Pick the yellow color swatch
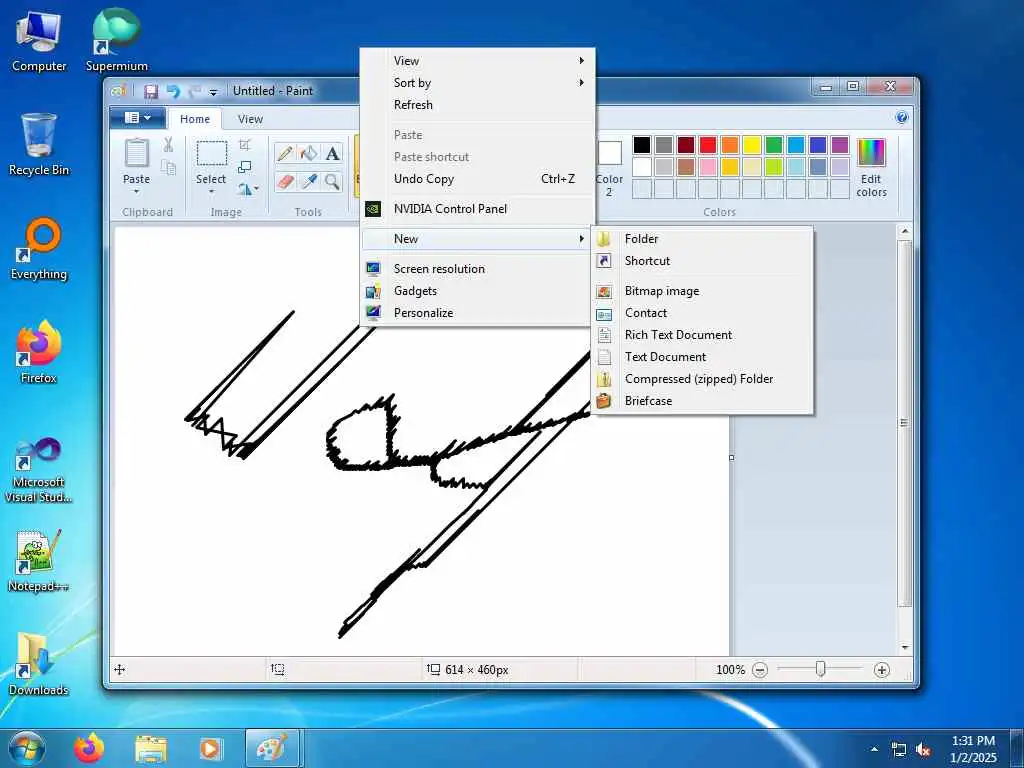 tap(752, 145)
